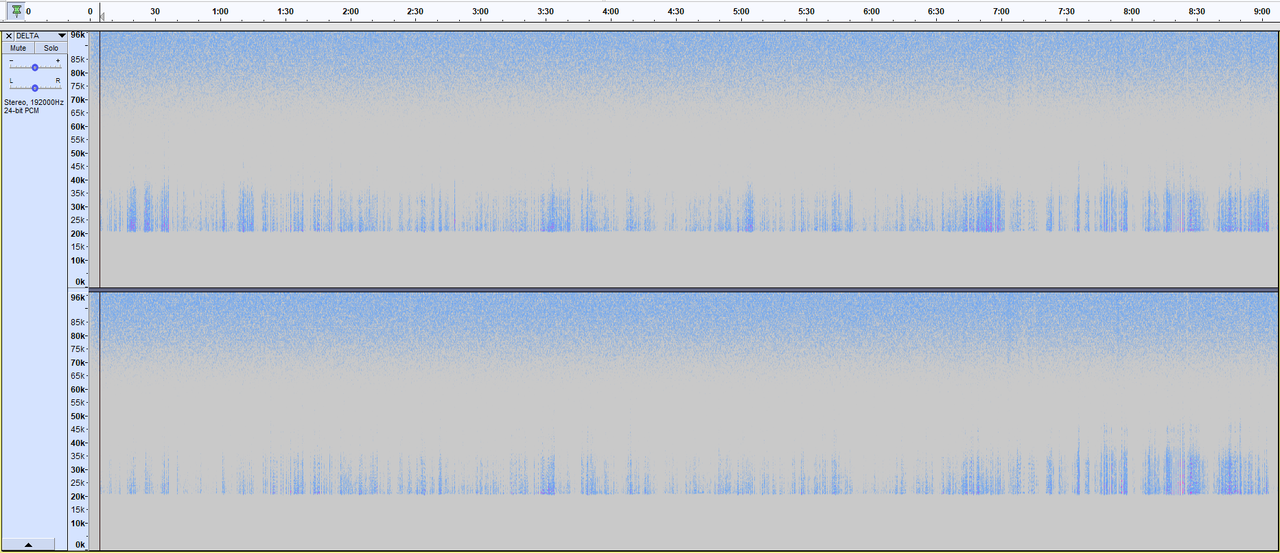Click timeline ruler at 30 seconds
The height and width of the screenshot is (553, 1280).
pos(155,11)
